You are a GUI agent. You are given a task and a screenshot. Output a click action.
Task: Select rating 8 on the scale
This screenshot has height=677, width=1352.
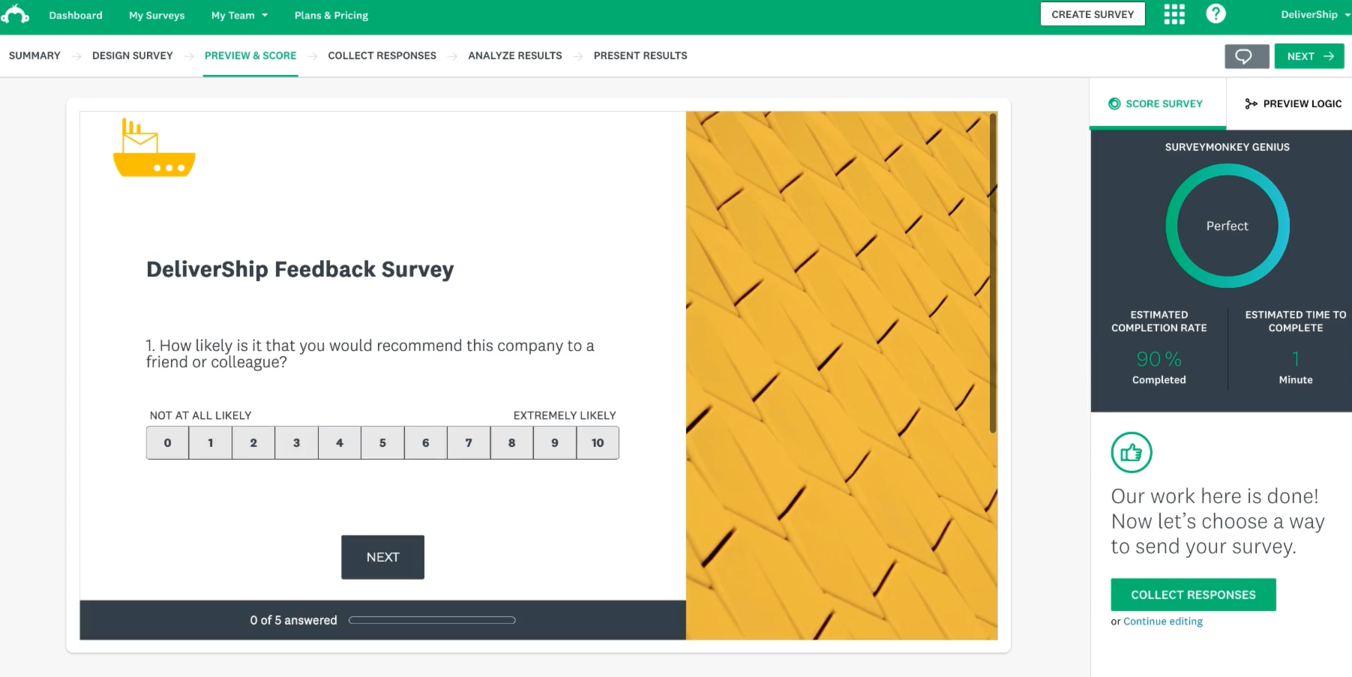pyautogui.click(x=512, y=443)
